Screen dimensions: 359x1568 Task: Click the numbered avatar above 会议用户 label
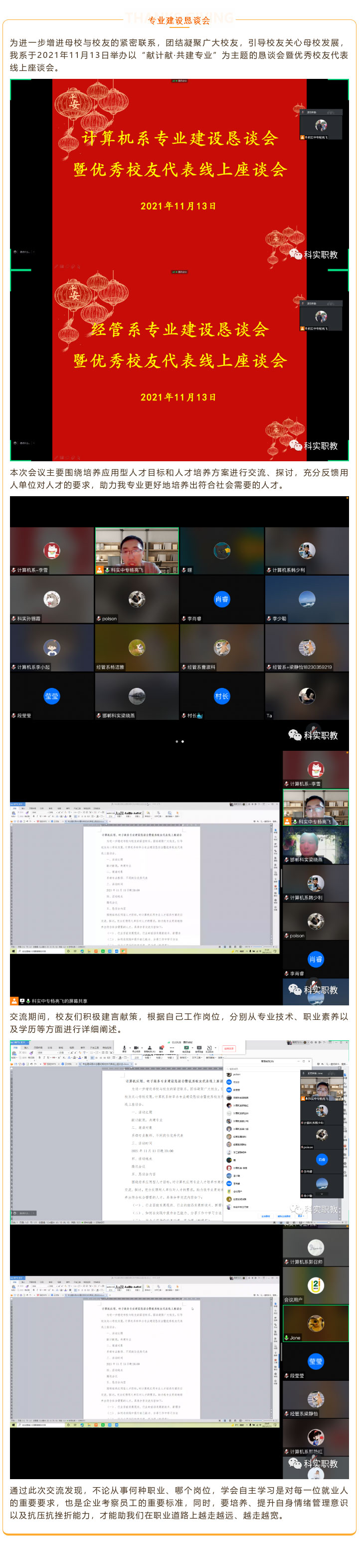click(315, 1284)
